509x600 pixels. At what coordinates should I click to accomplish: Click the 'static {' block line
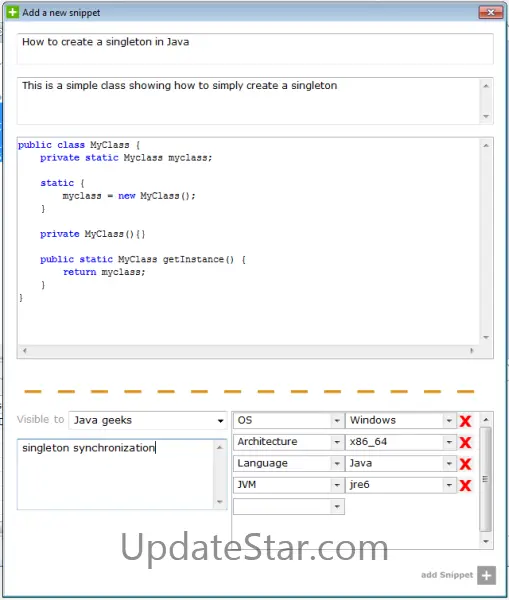tap(62, 183)
